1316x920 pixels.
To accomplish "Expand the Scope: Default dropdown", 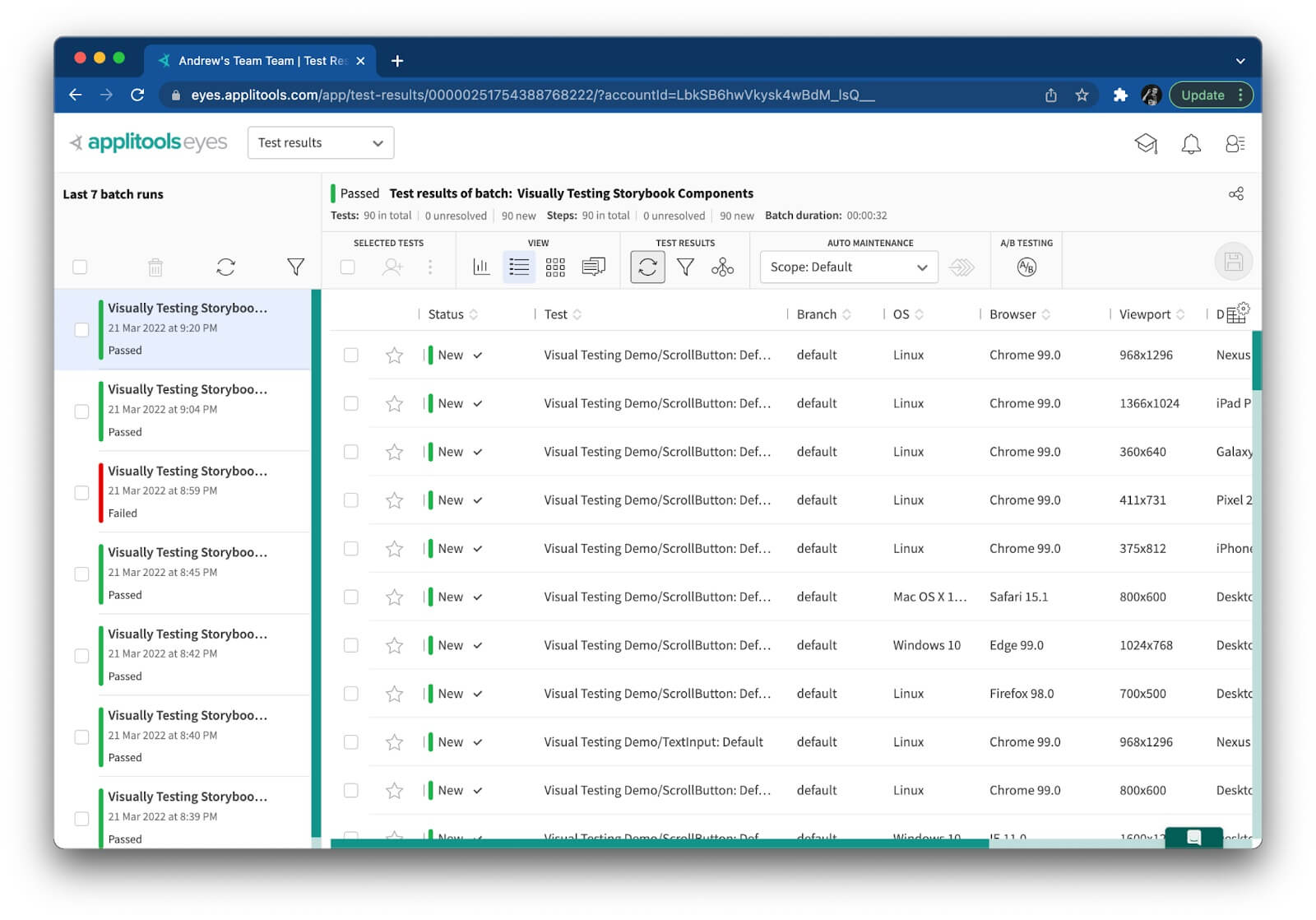I will 848,267.
